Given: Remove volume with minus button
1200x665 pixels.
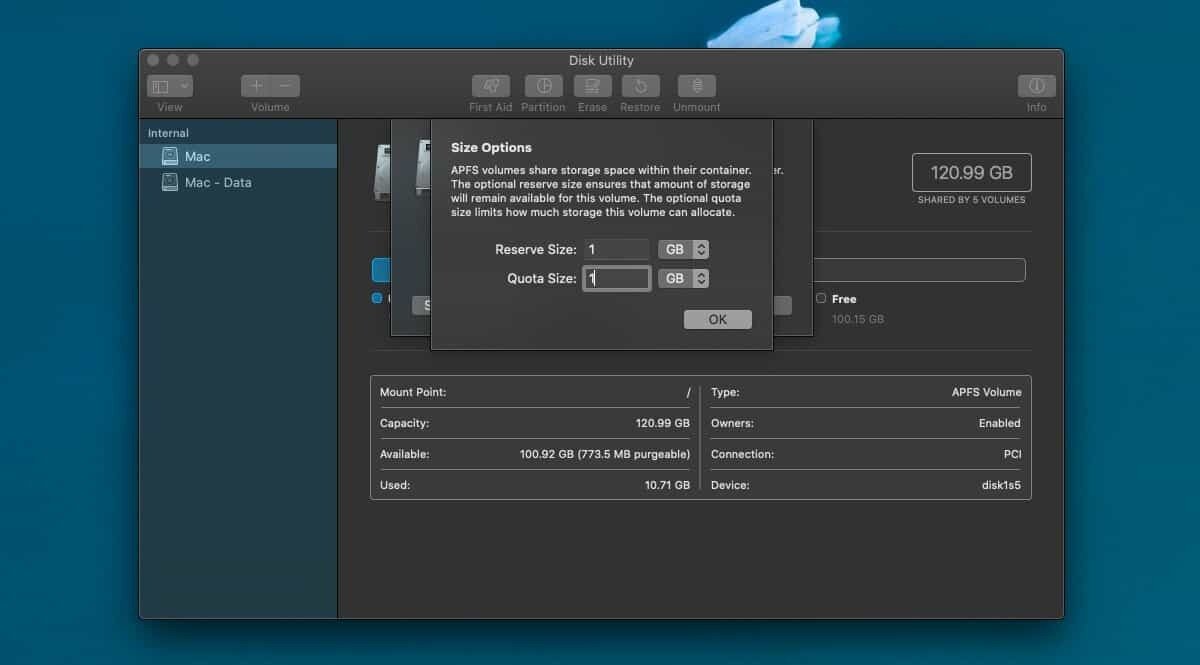Looking at the screenshot, I should click(285, 87).
